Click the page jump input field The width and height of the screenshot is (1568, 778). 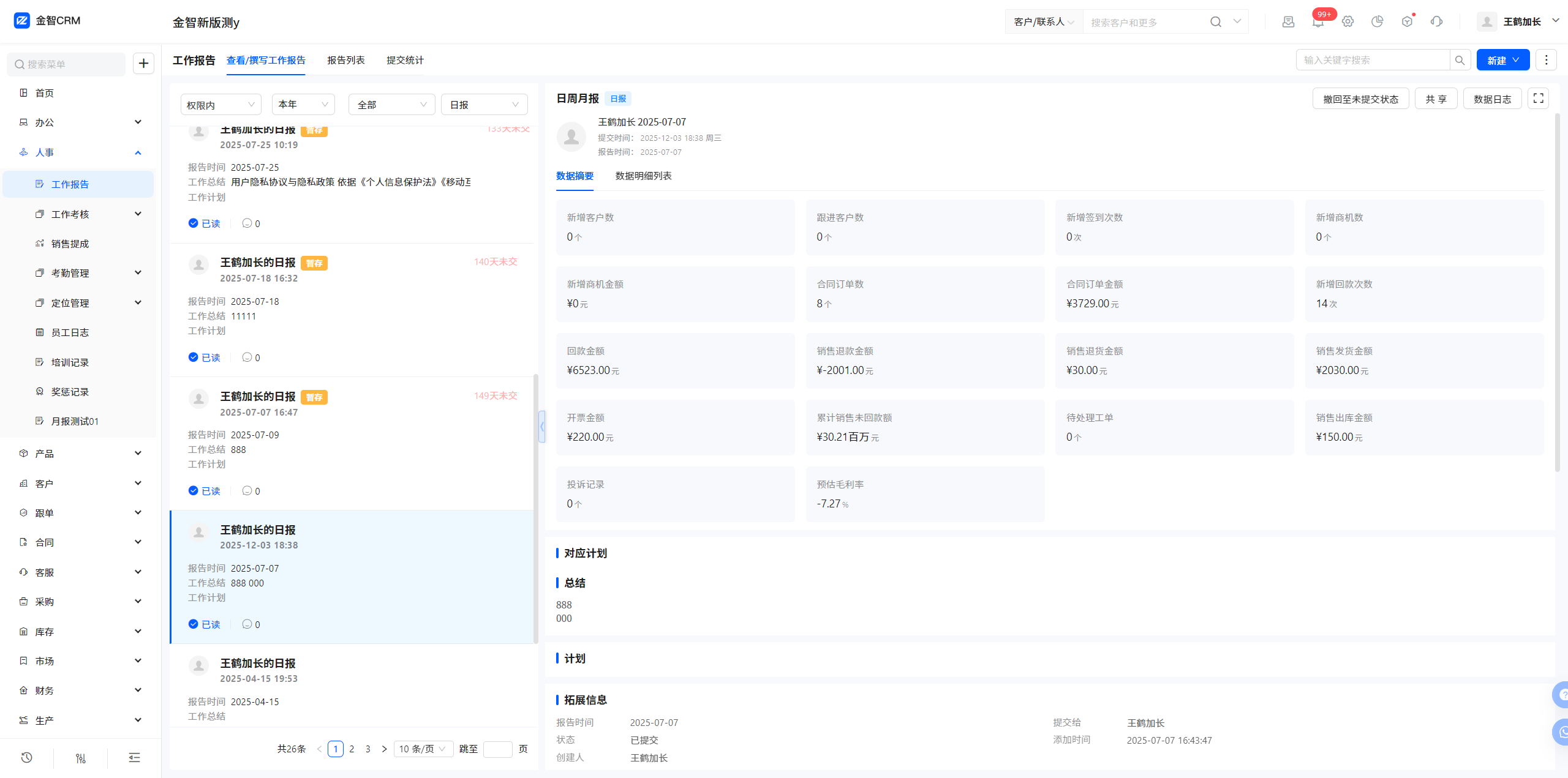point(497,749)
